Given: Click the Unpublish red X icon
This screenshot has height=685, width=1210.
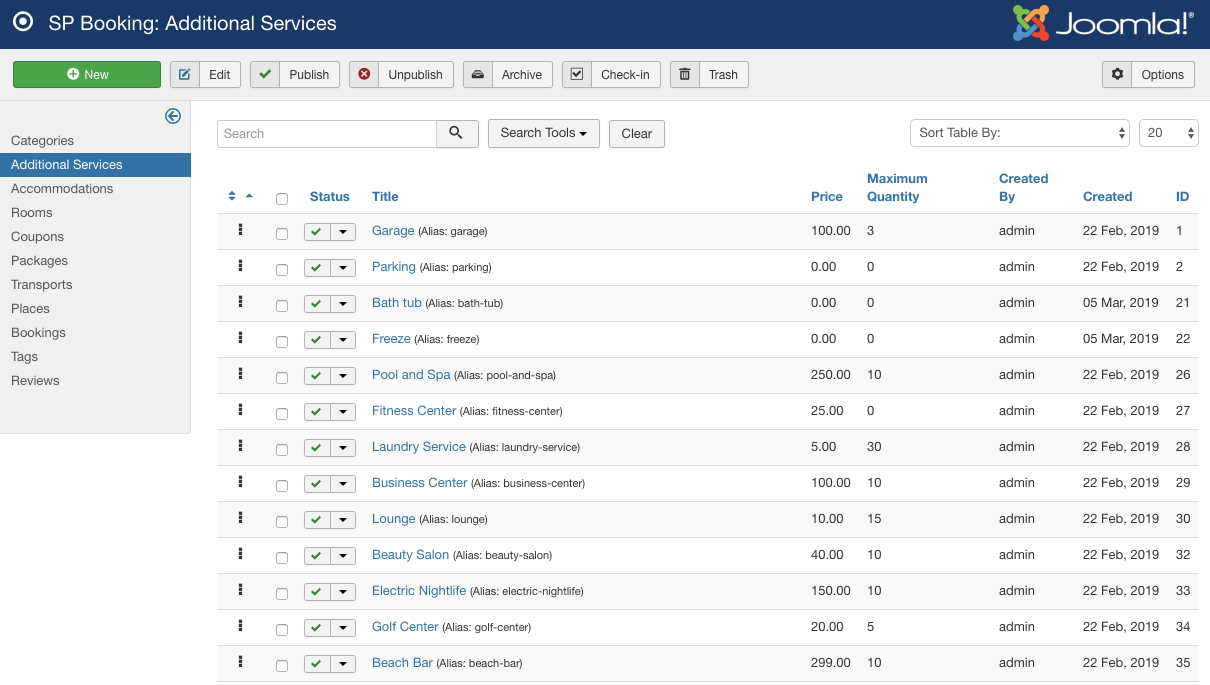Looking at the screenshot, I should (x=364, y=75).
